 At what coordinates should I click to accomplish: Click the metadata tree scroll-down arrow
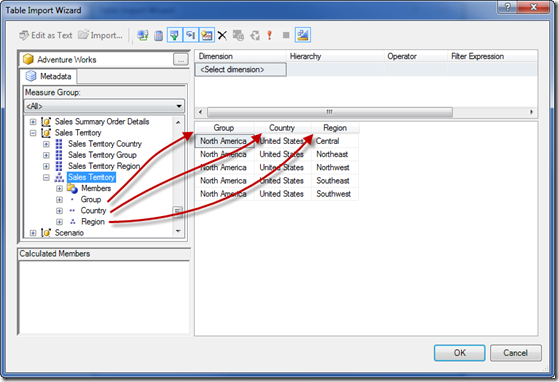coord(178,231)
